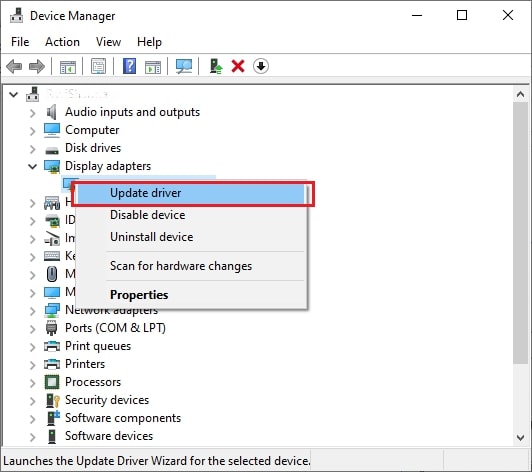
Task: Click the scrollbar up arrow
Action: (x=520, y=94)
